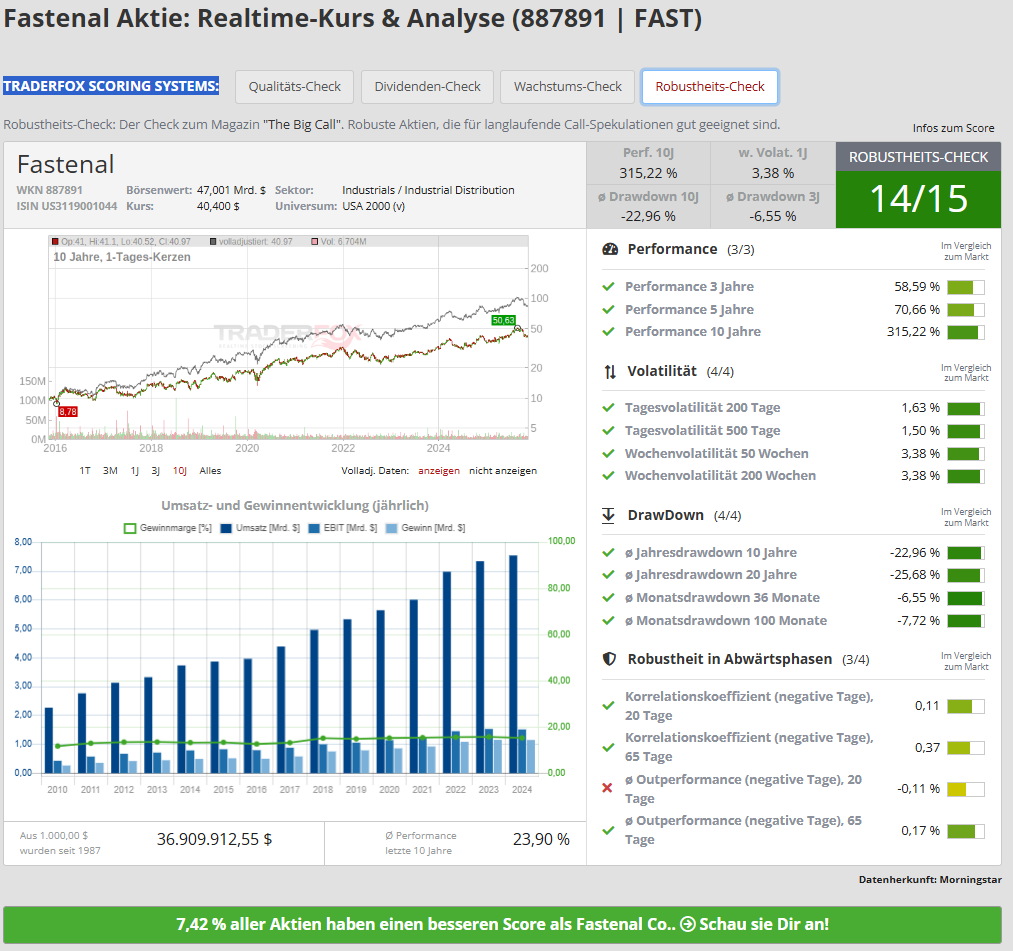The image size is (1013, 951).
Task: Click the green checkmark beside Performance 3 Jahre
Action: [607, 287]
